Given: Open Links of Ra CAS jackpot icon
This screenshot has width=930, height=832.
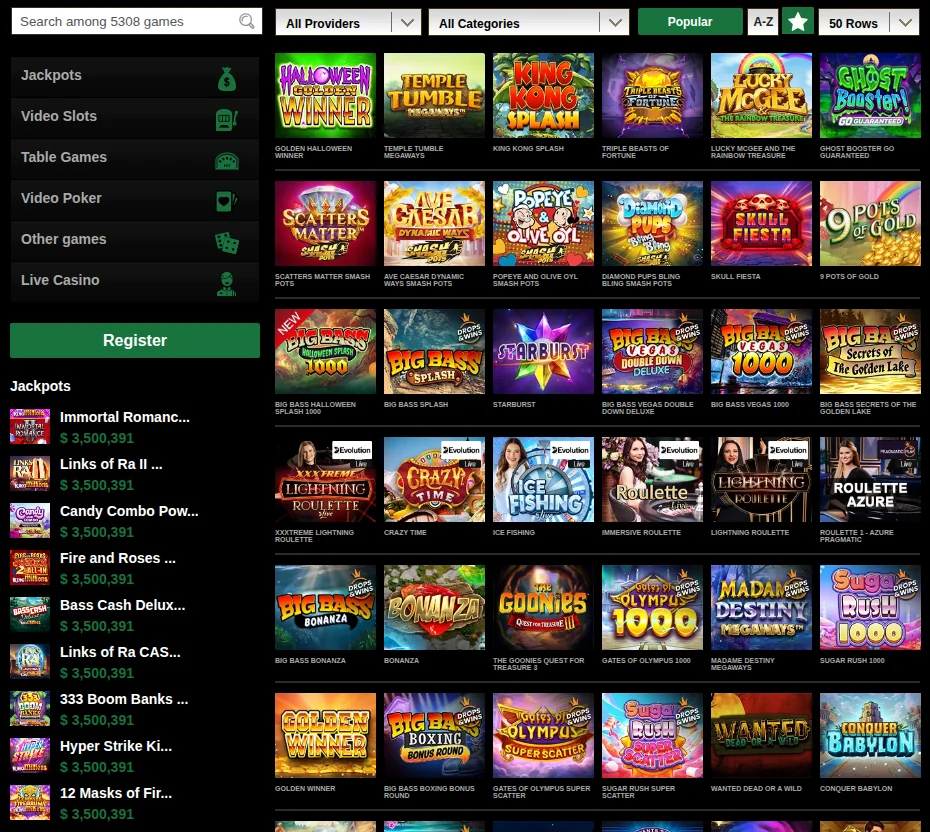Looking at the screenshot, I should 30,661.
